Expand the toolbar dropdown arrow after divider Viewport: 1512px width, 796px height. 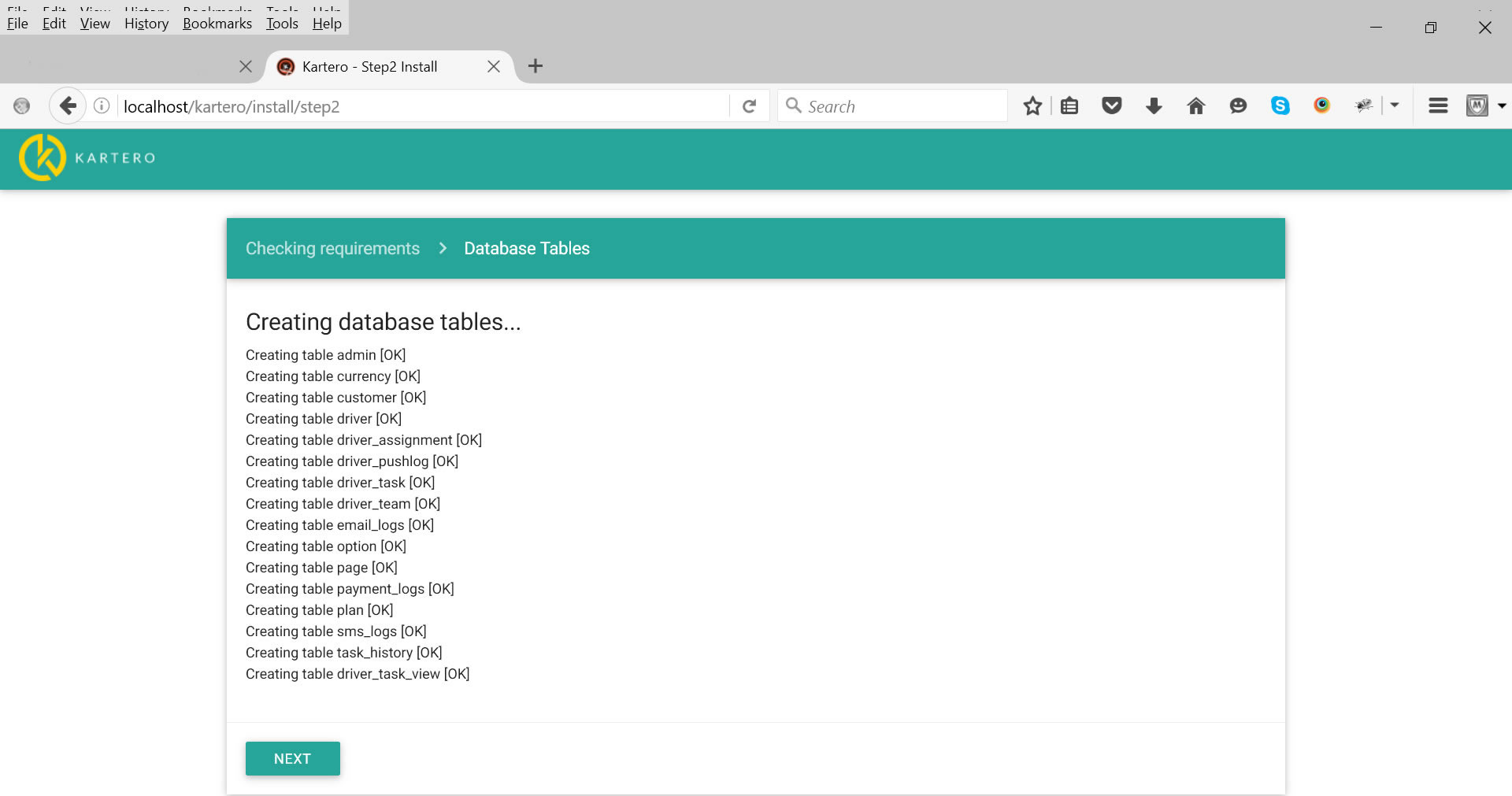pyautogui.click(x=1395, y=106)
